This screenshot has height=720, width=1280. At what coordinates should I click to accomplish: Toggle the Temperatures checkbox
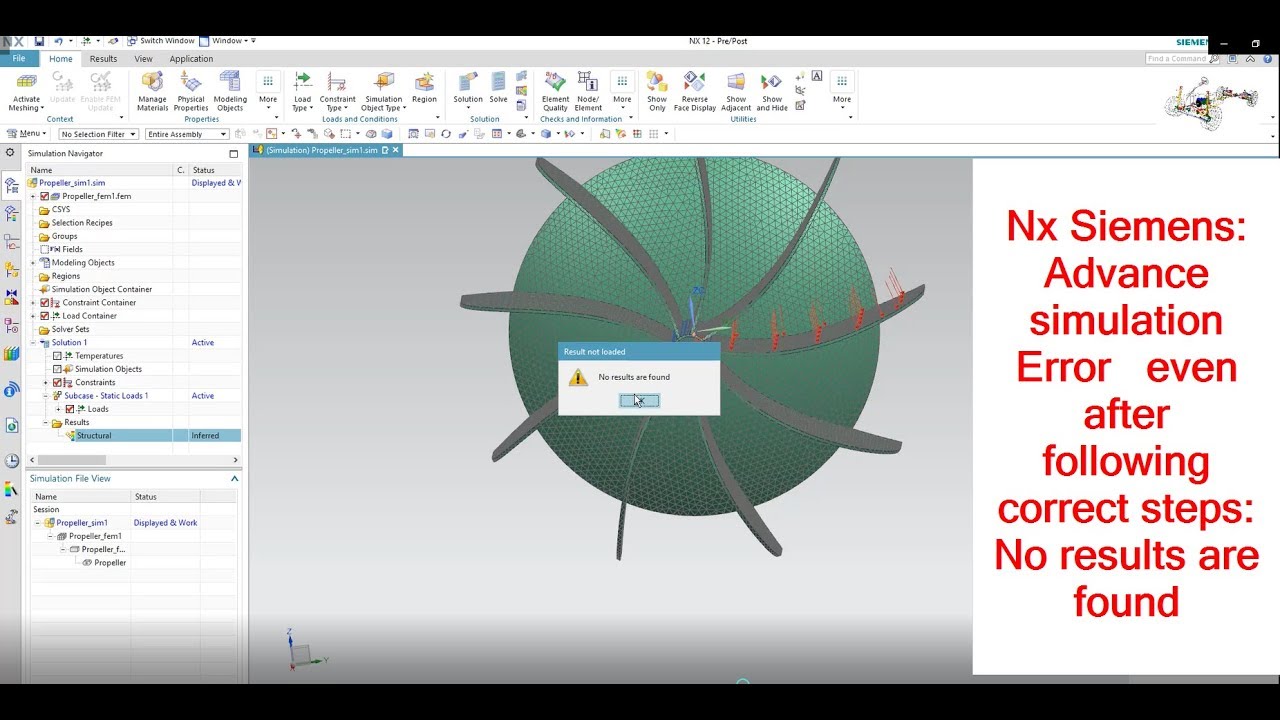58,356
